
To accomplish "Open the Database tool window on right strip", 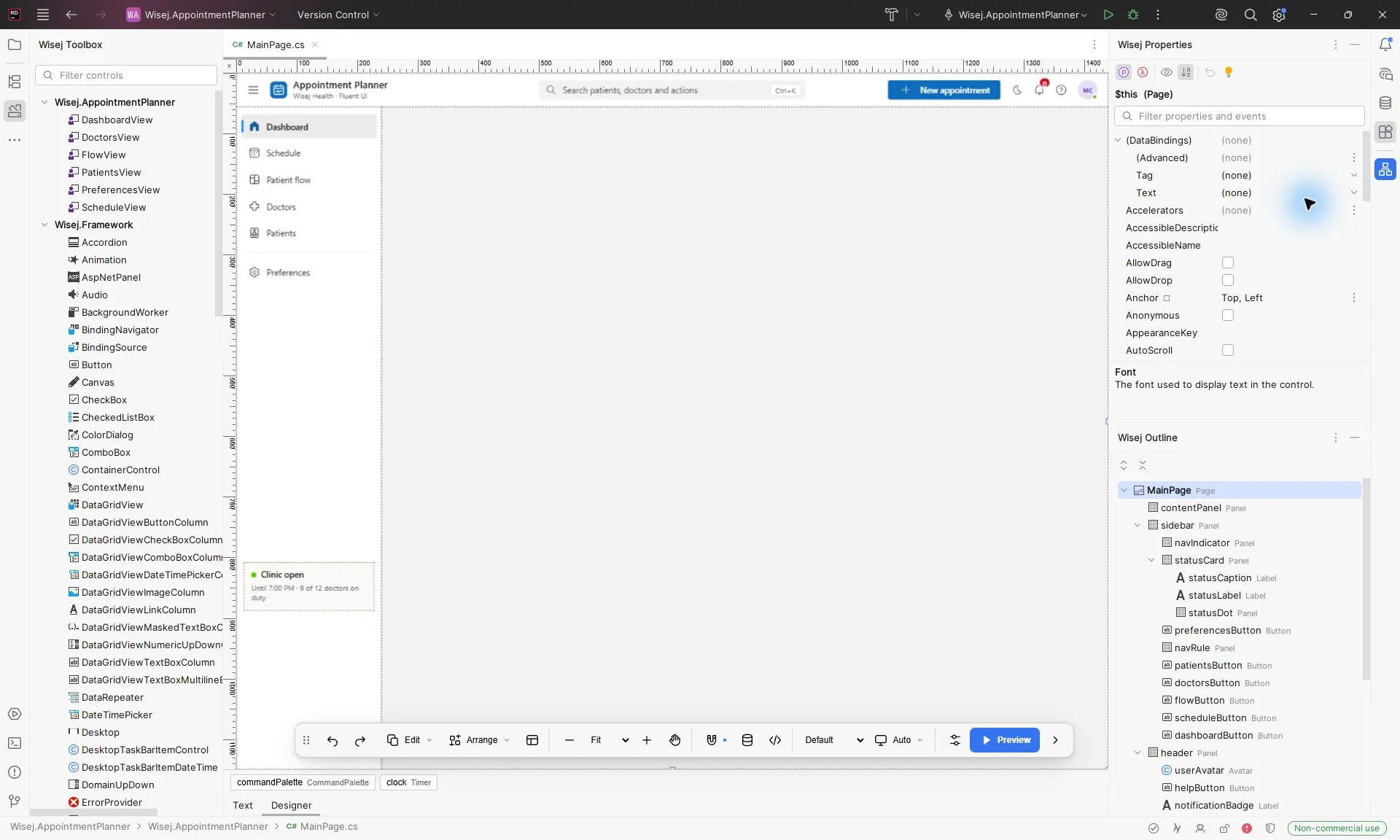I will 1385,103.
